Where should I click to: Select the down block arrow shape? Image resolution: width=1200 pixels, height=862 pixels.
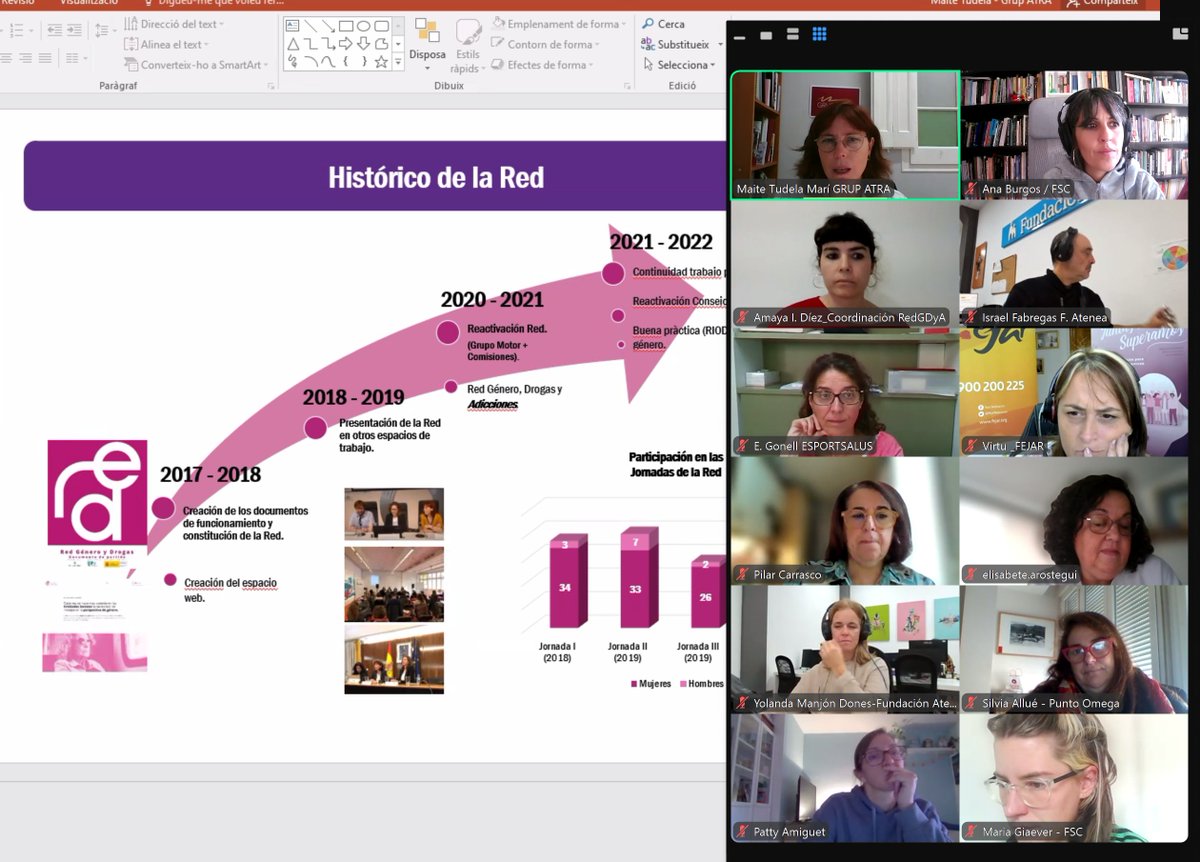tap(364, 44)
